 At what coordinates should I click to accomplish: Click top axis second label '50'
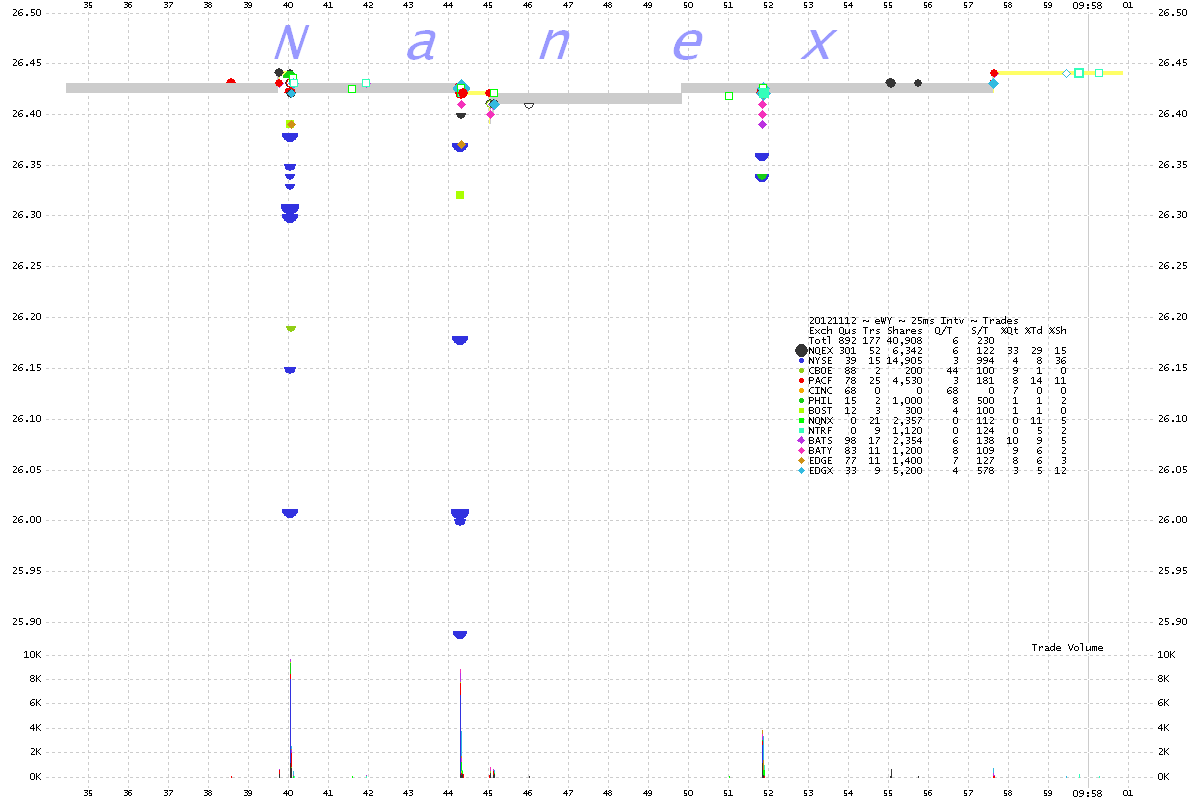688,5
